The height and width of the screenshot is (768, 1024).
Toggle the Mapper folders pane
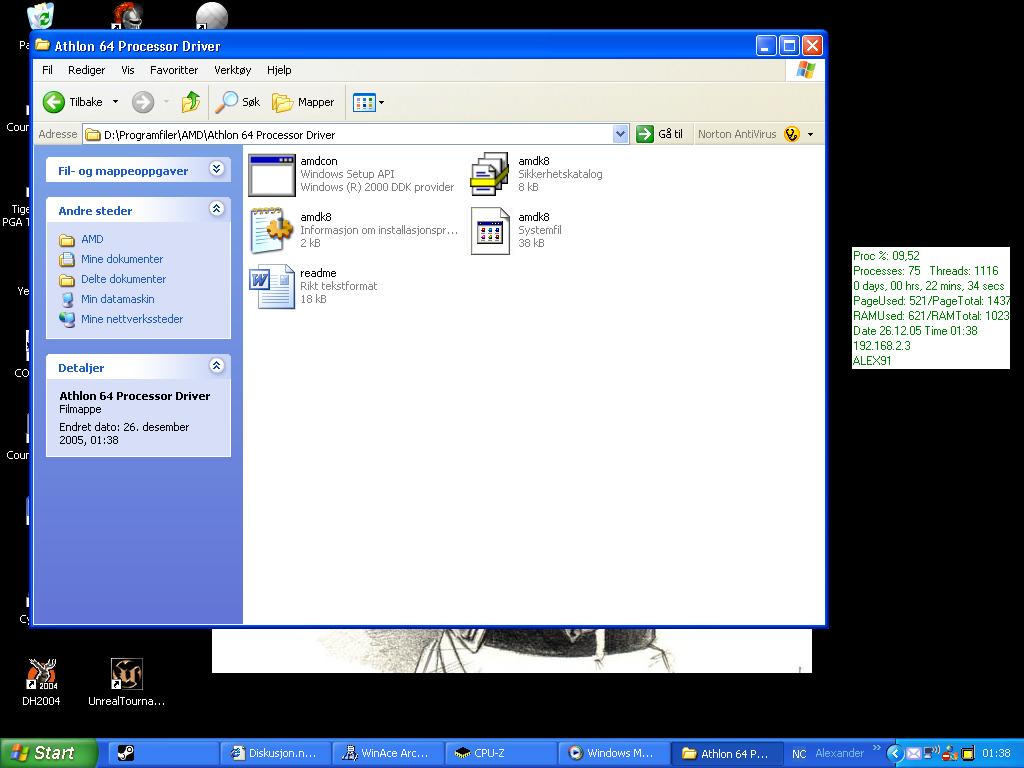pyautogui.click(x=304, y=102)
